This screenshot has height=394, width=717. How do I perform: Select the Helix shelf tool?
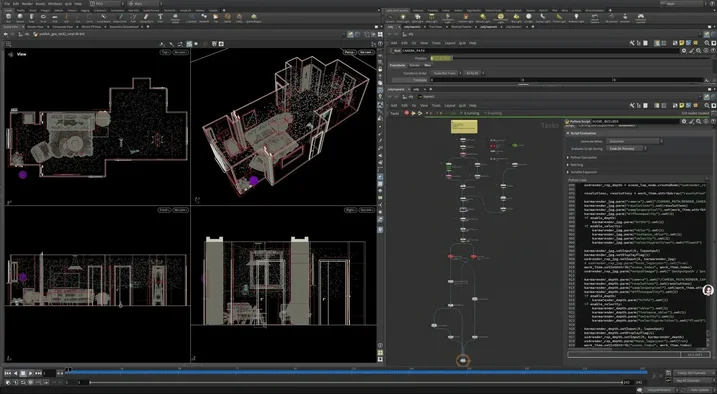tap(239, 18)
